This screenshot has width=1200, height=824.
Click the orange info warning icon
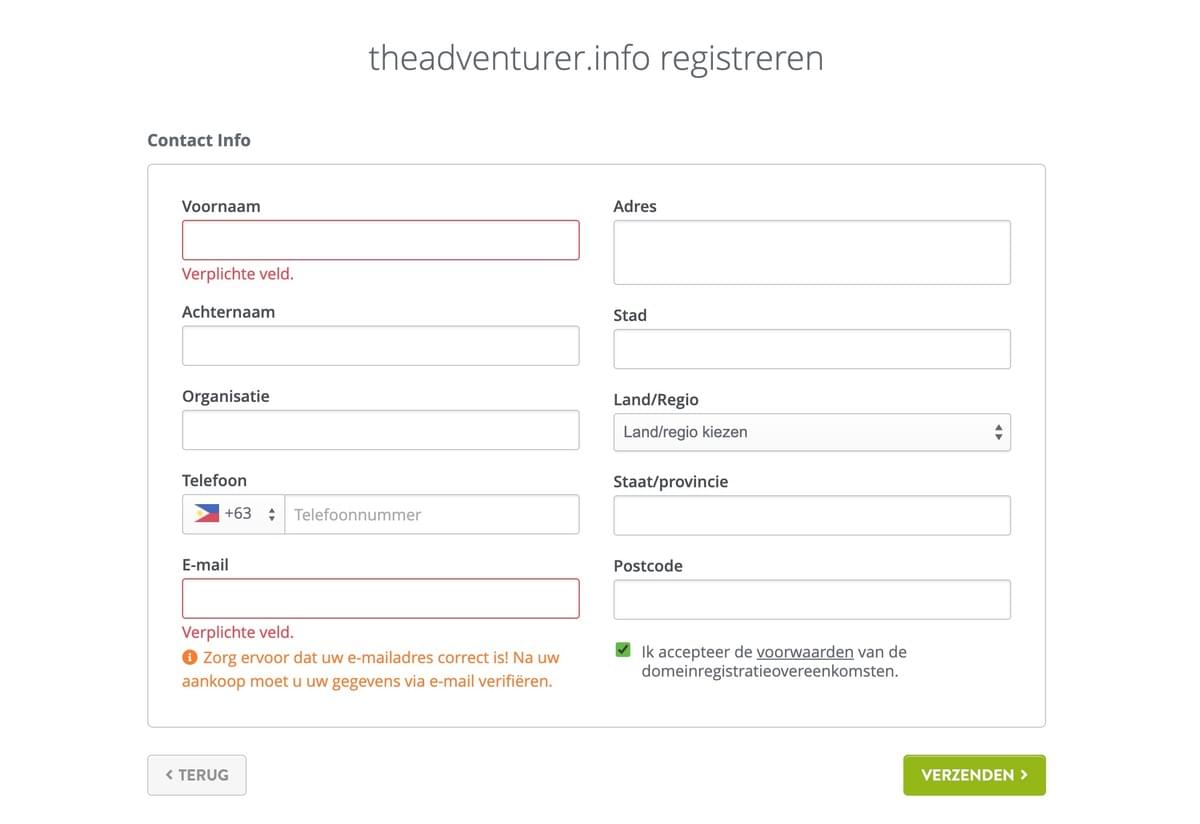point(189,657)
